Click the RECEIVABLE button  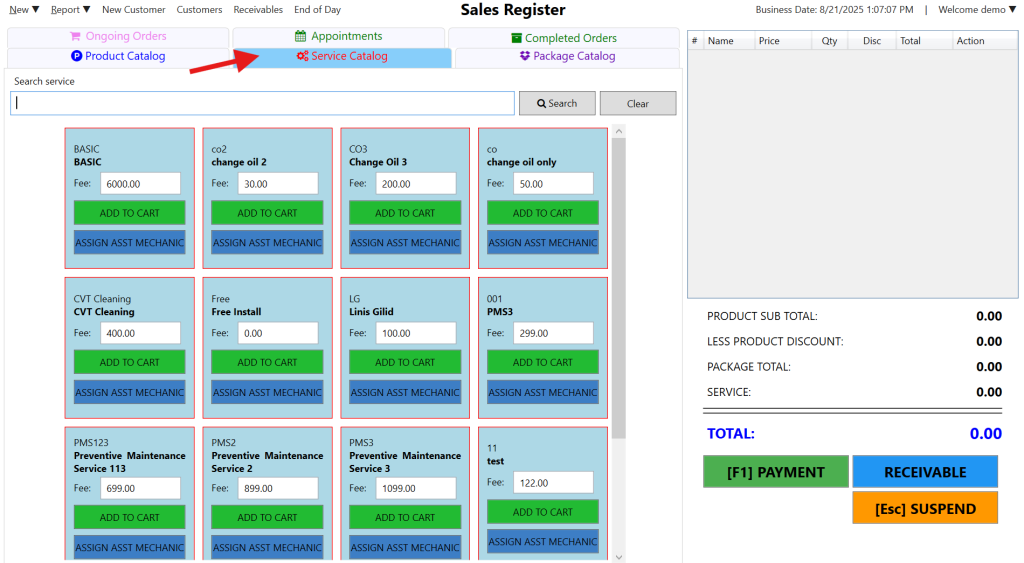coord(925,472)
